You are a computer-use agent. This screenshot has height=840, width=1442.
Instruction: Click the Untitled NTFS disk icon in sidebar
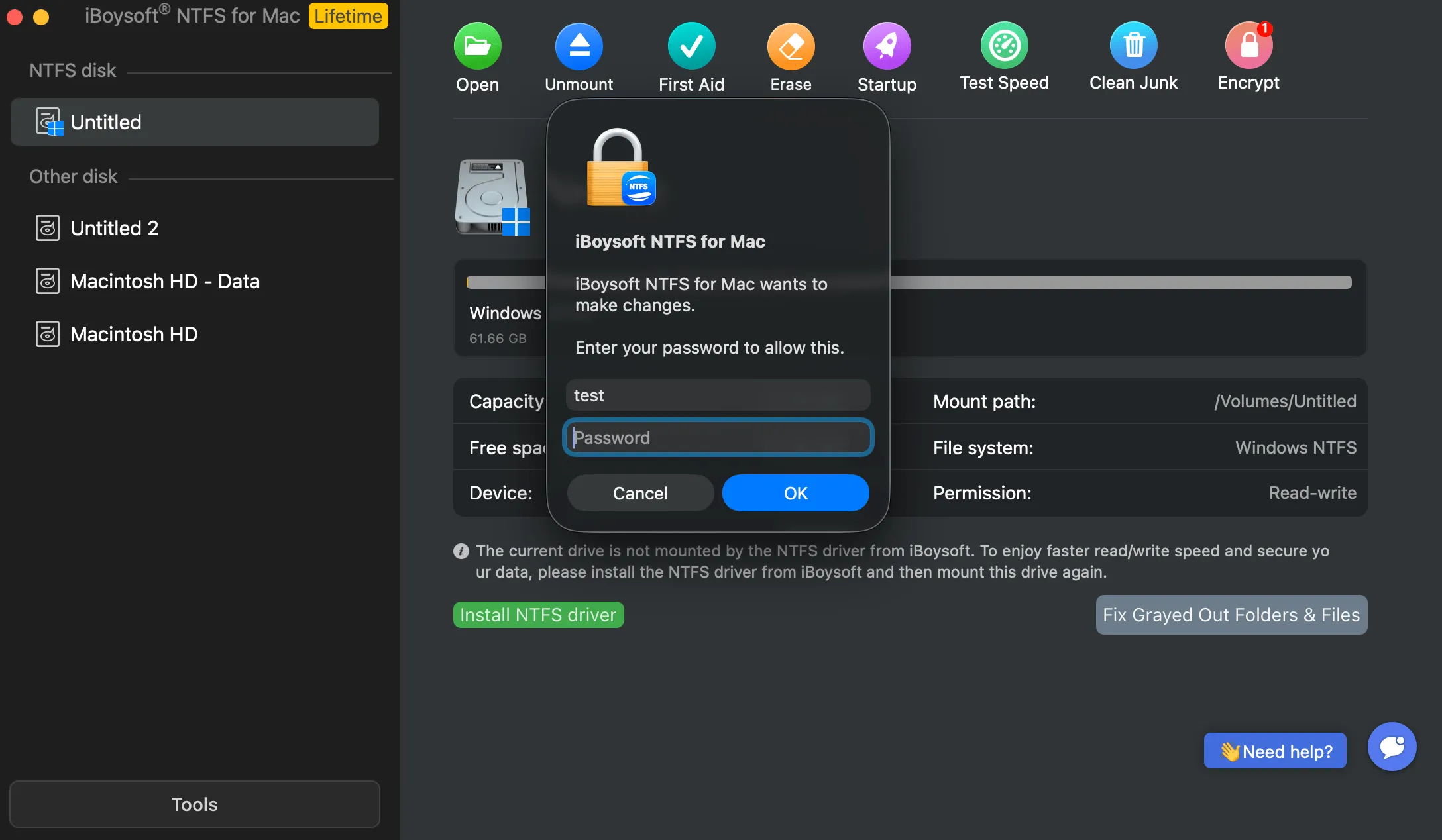[49, 122]
